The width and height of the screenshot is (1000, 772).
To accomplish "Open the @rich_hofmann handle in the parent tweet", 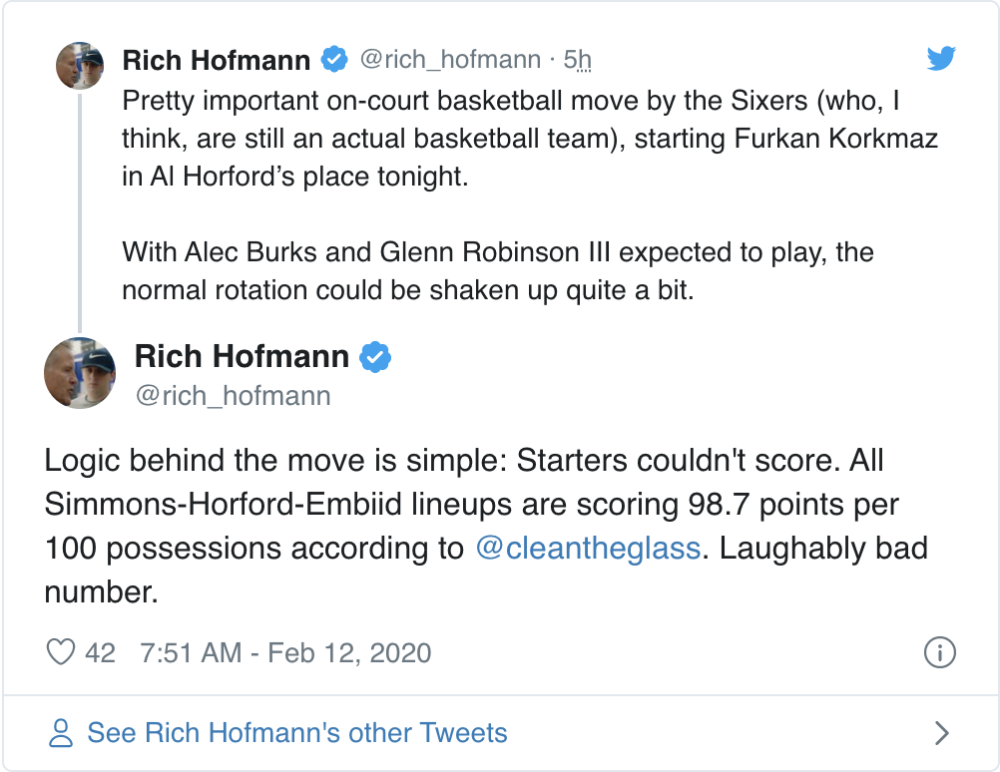I will tap(450, 59).
